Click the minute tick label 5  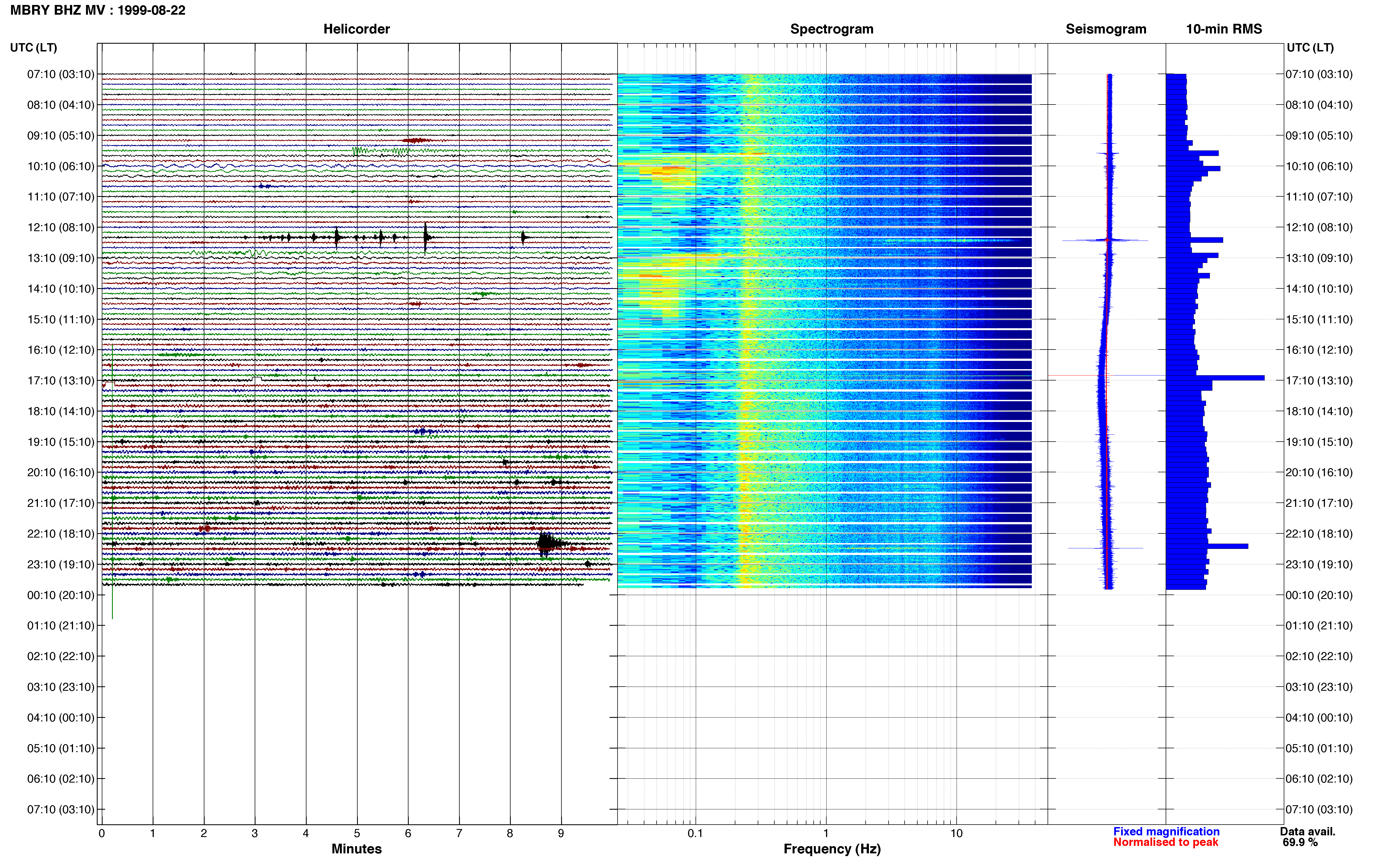pos(357,833)
